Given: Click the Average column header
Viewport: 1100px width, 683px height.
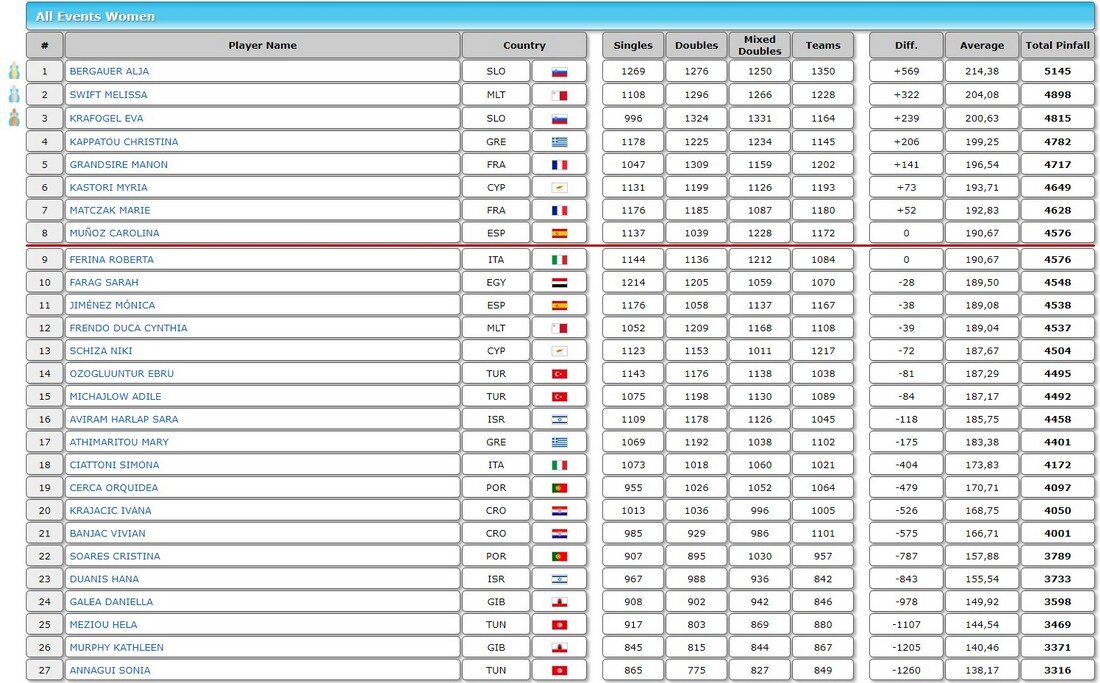Looking at the screenshot, I should pyautogui.click(x=981, y=45).
